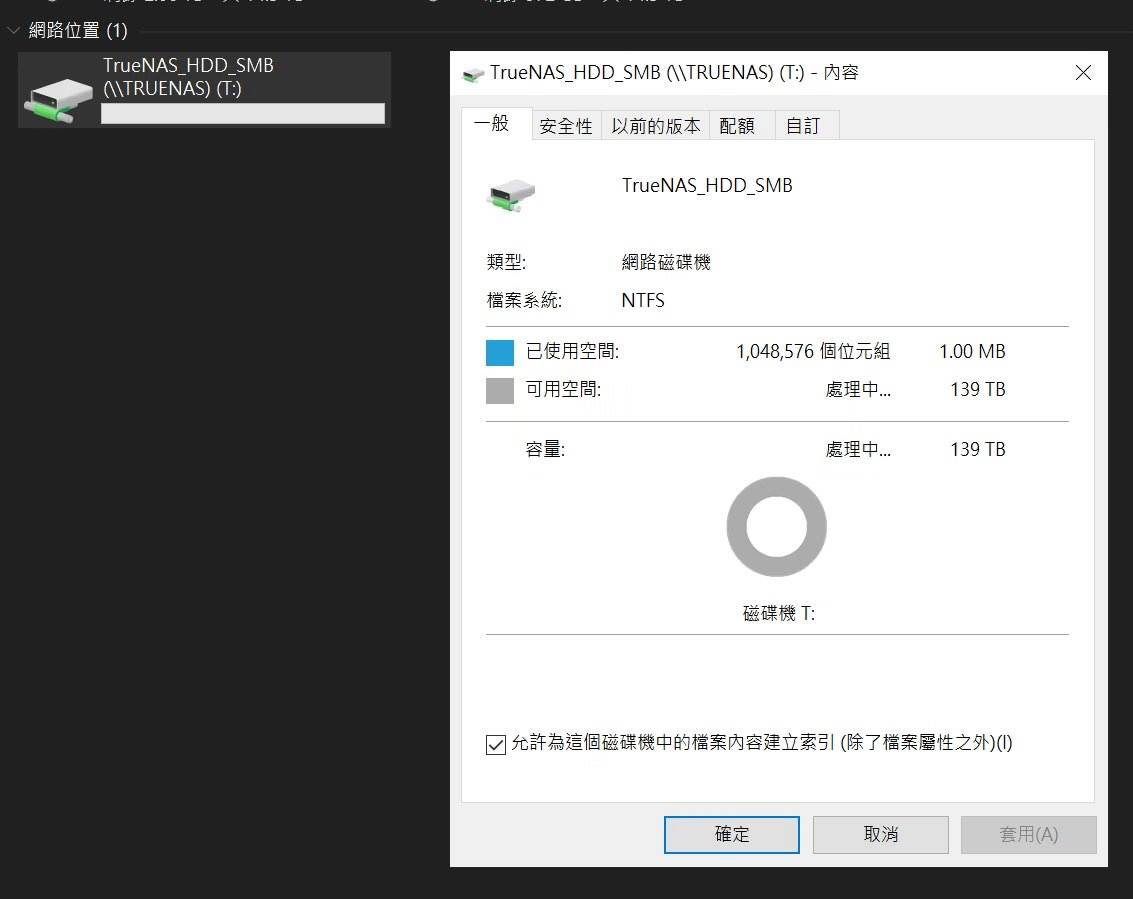
Task: Click the 已使用空間 label
Action: 572,351
